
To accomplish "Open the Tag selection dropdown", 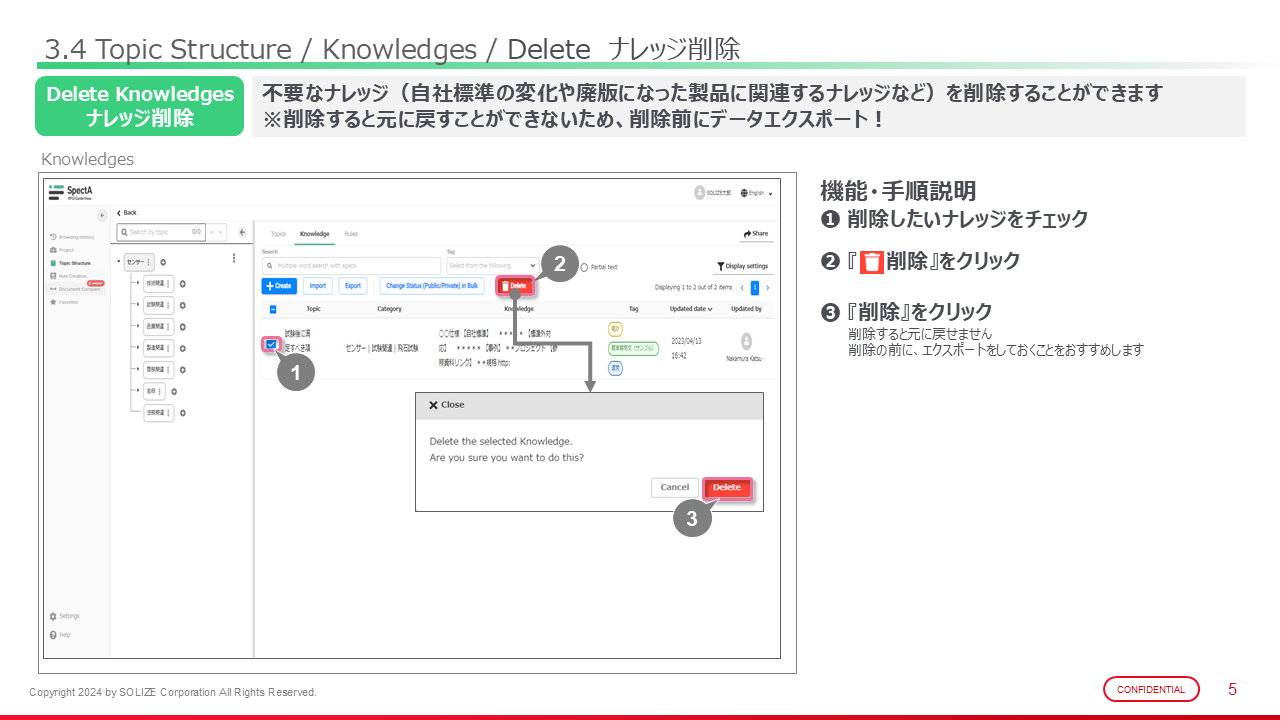I will coord(492,266).
